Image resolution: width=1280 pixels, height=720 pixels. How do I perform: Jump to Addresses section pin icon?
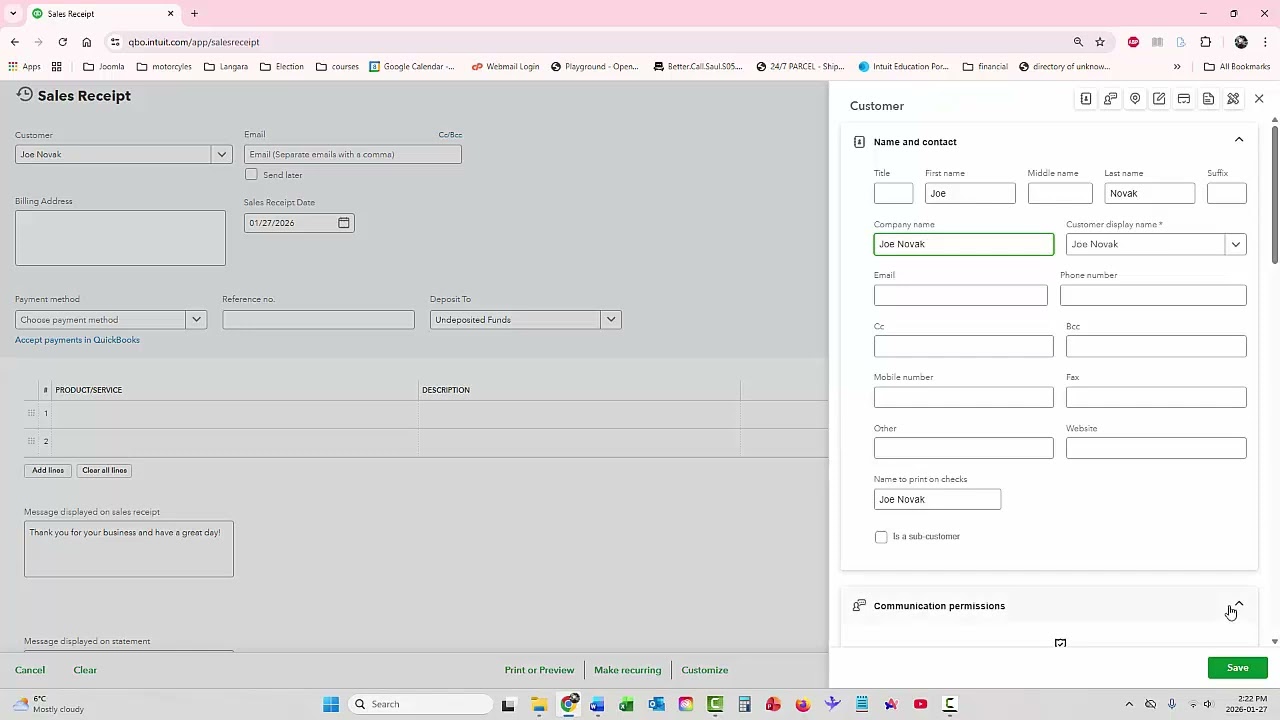tap(1135, 99)
